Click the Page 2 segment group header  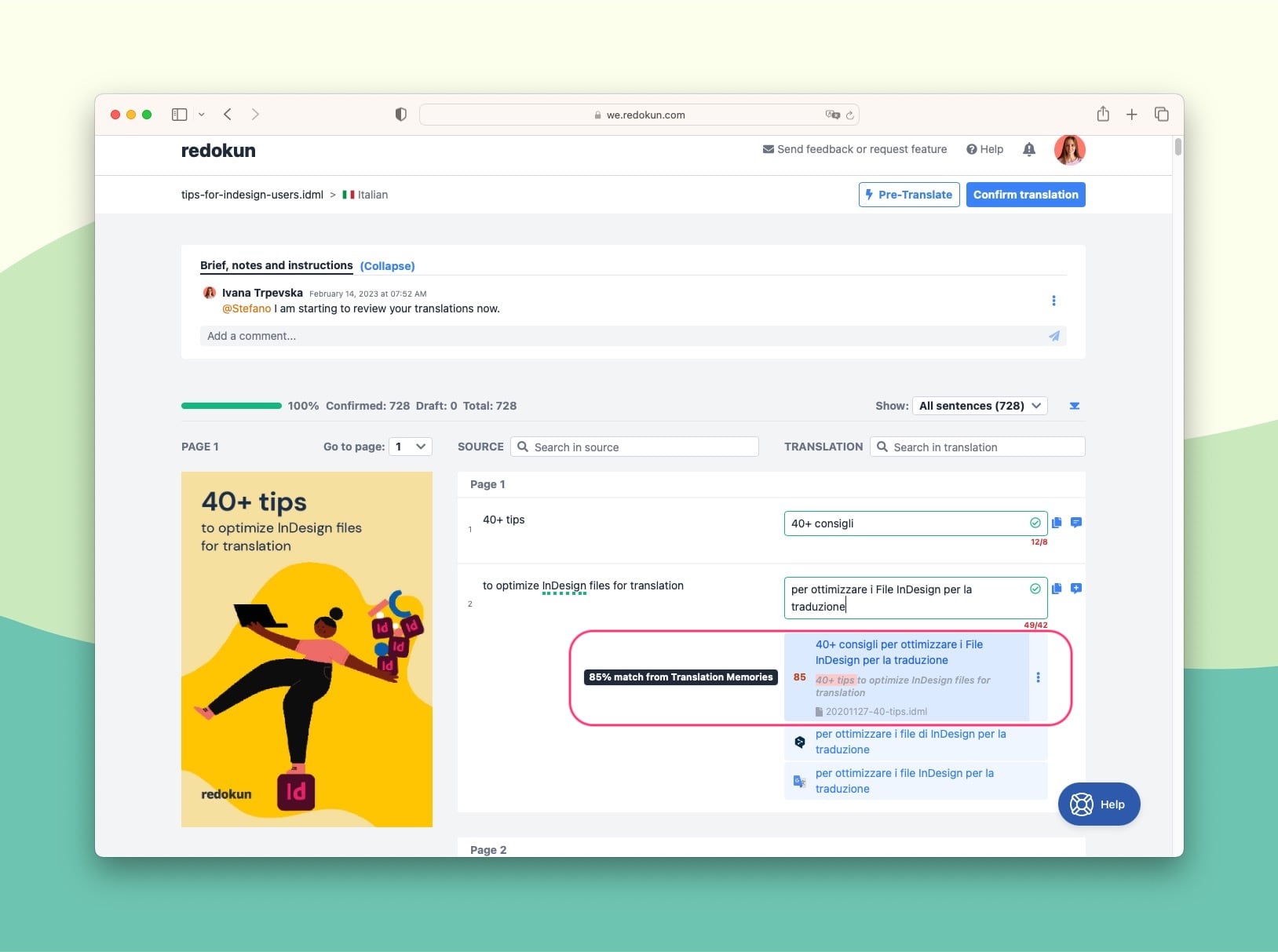point(772,849)
